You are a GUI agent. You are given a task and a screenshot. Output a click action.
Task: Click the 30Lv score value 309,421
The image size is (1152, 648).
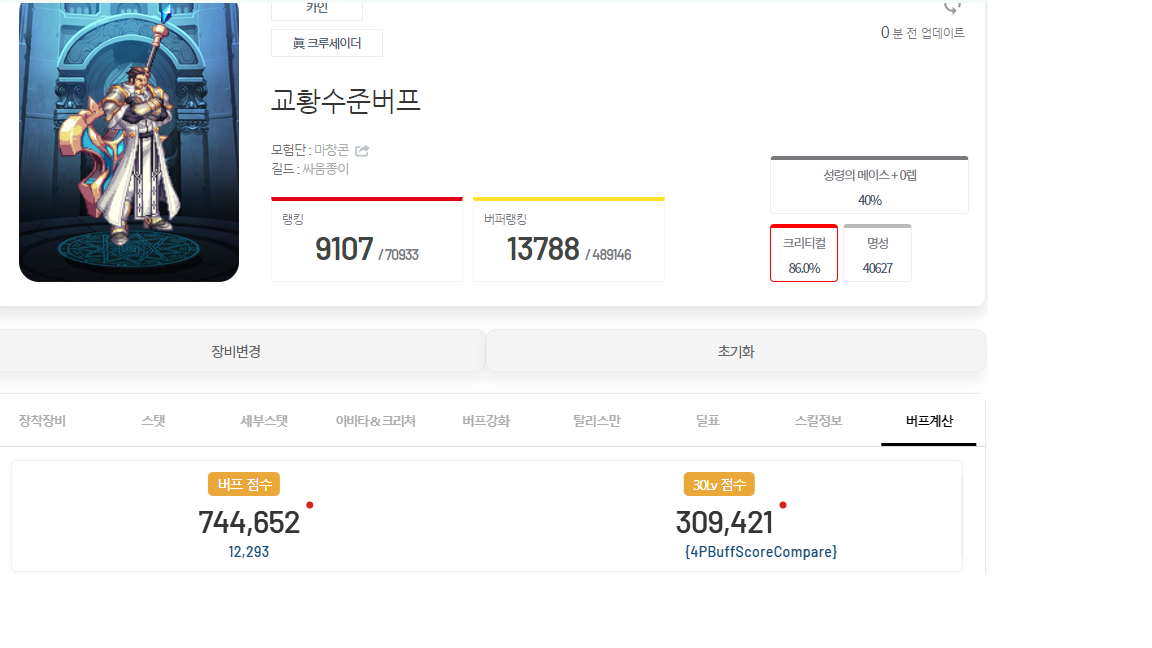[x=724, y=523]
